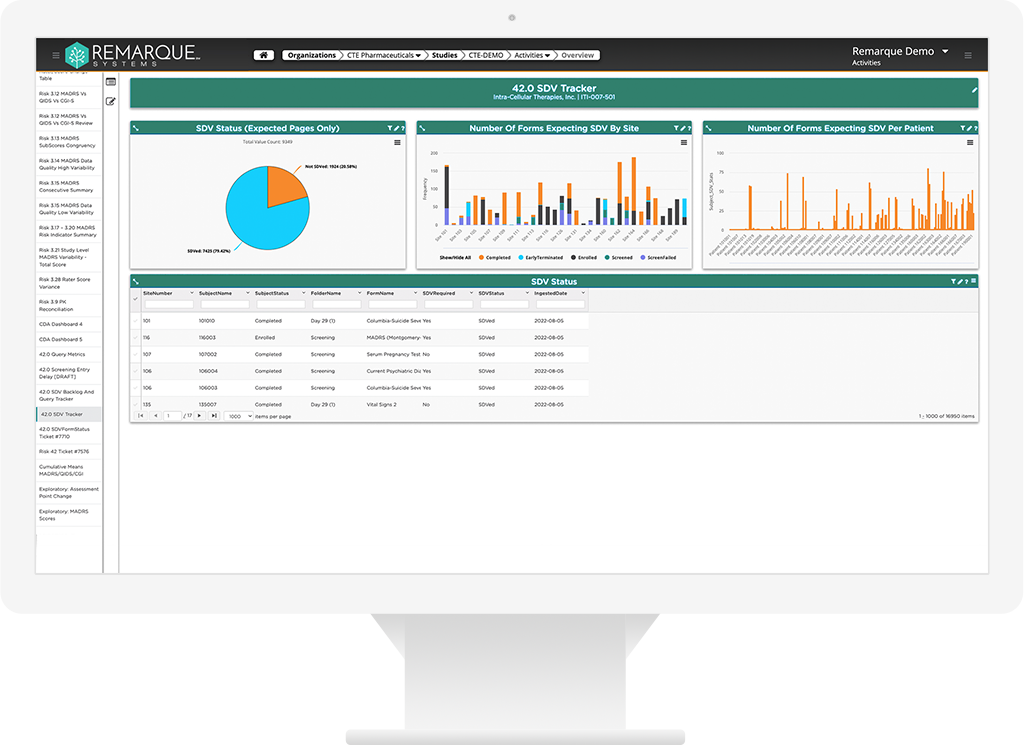Click the Home icon in breadcrumb
This screenshot has width=1024, height=745.
click(x=264, y=55)
